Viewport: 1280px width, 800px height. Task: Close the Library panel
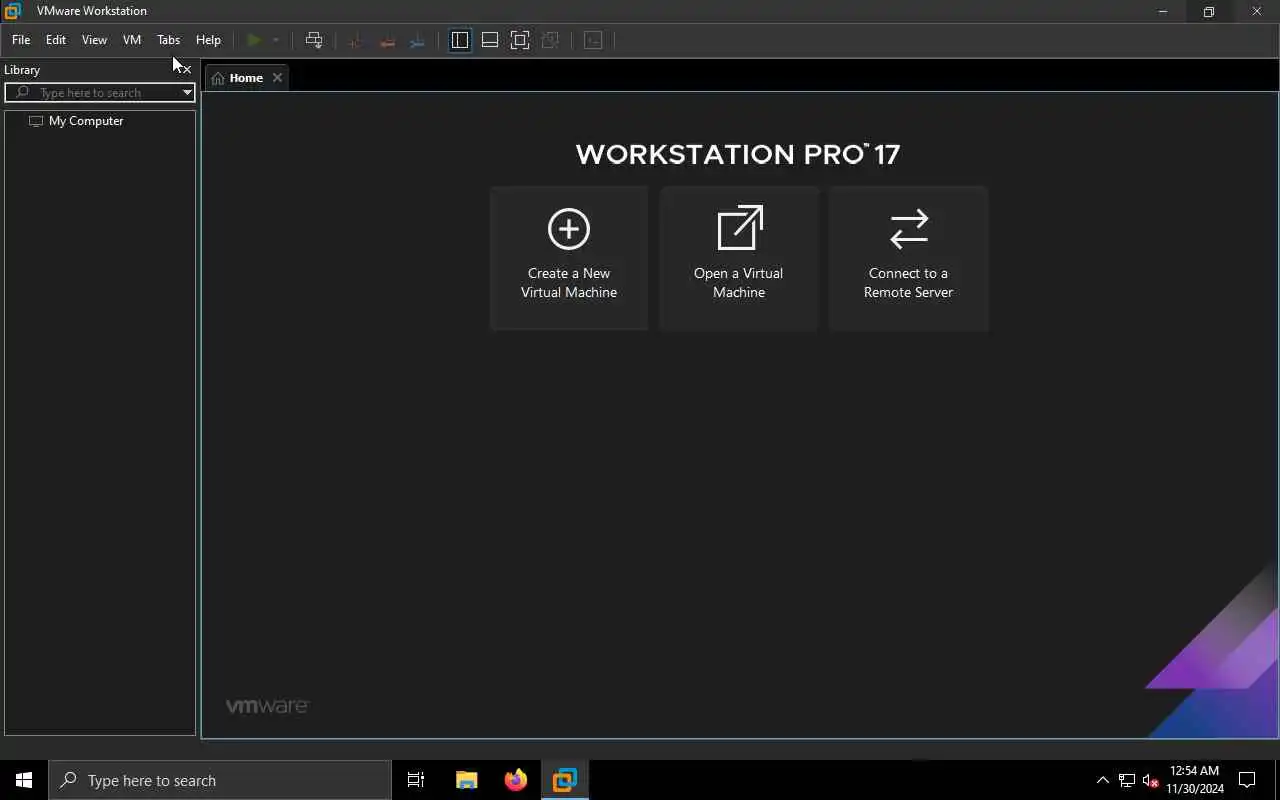click(186, 69)
